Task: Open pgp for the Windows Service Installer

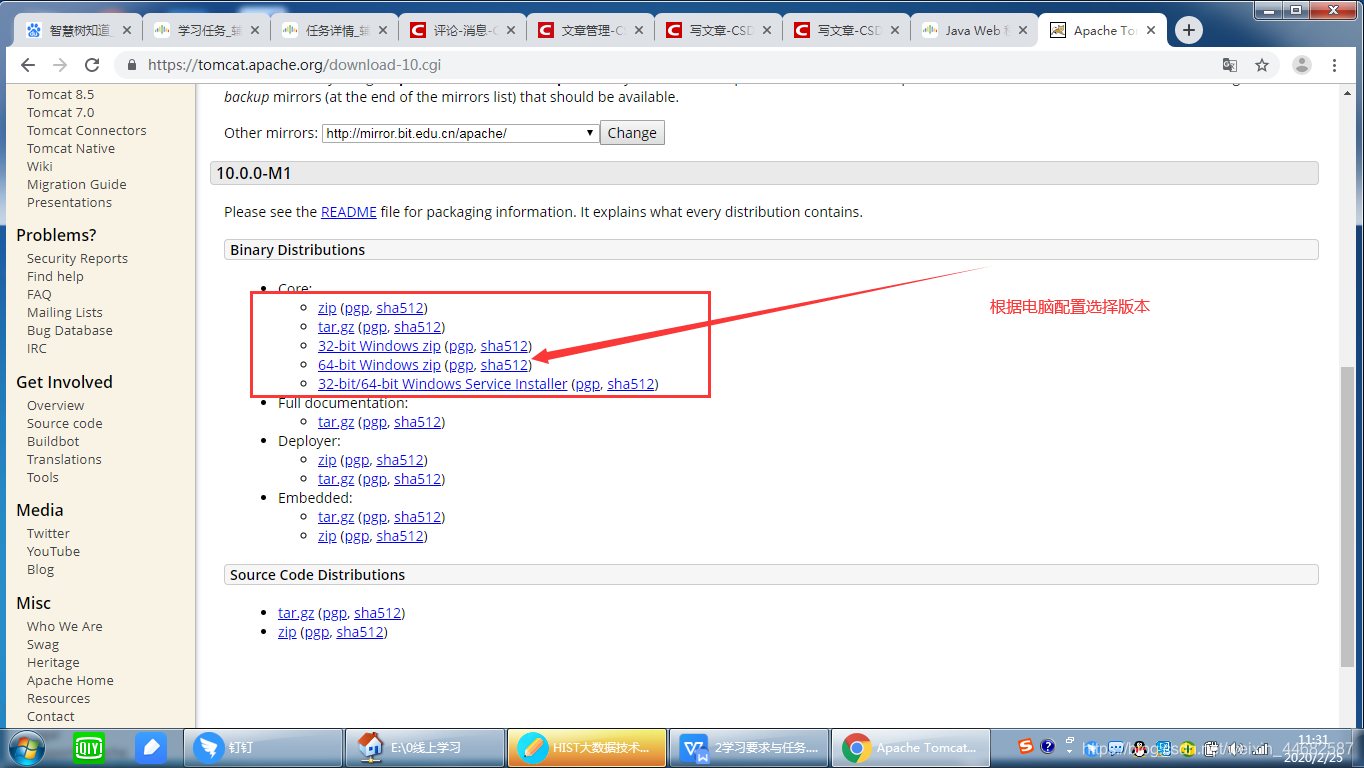Action: (x=587, y=384)
